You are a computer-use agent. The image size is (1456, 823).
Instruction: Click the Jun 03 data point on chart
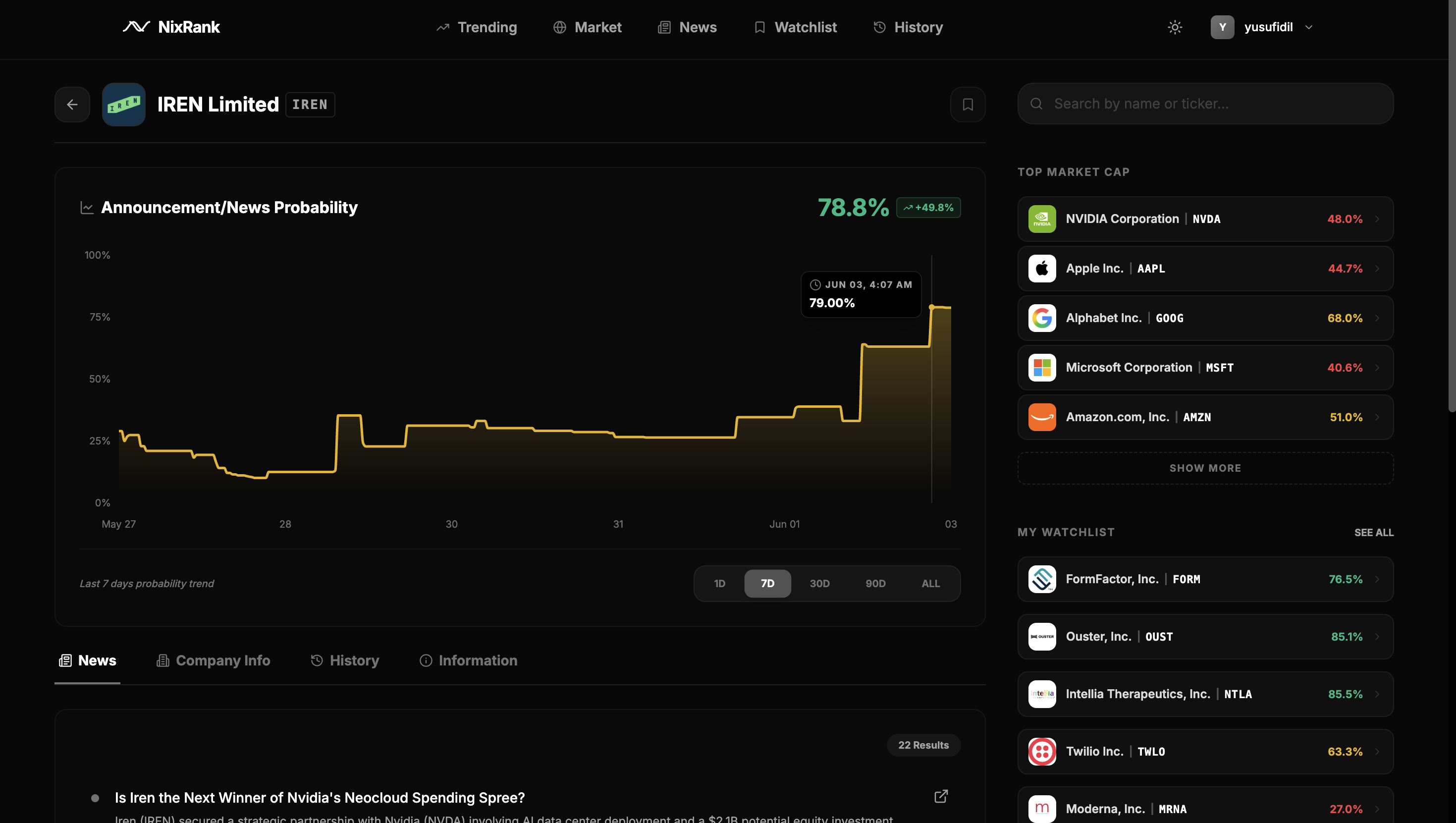pos(931,307)
